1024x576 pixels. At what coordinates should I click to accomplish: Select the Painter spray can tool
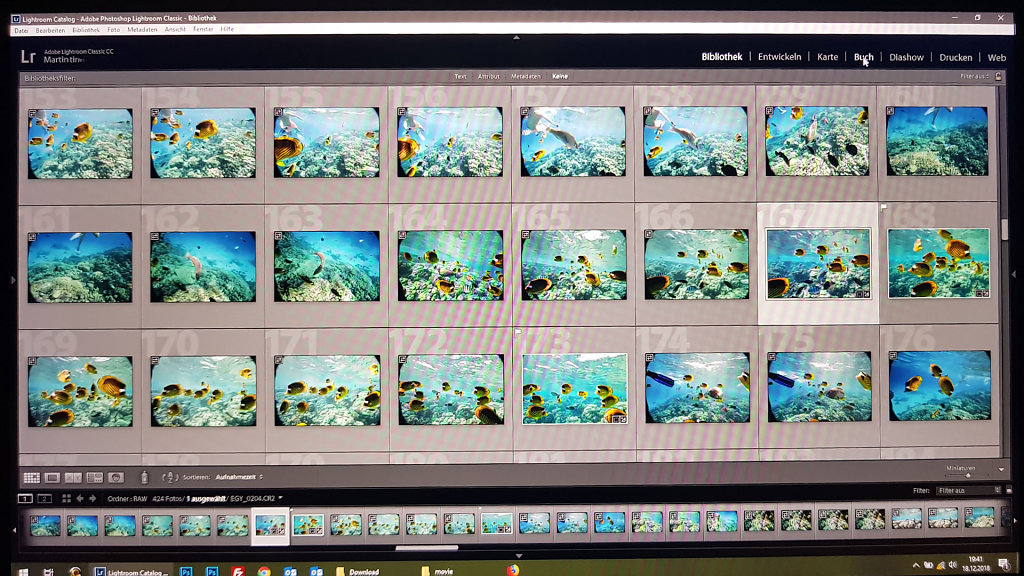[144, 478]
